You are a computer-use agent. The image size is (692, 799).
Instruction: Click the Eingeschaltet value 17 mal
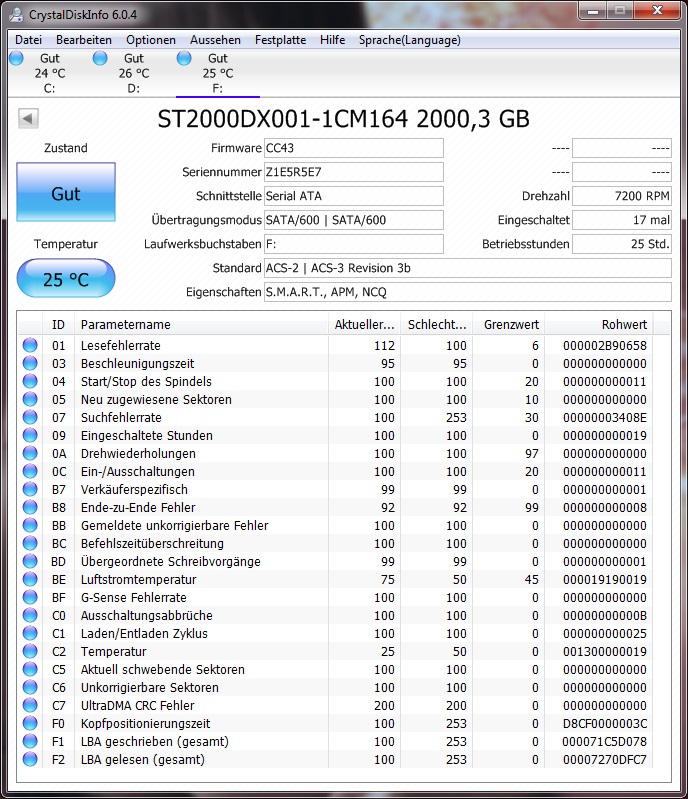pos(622,220)
